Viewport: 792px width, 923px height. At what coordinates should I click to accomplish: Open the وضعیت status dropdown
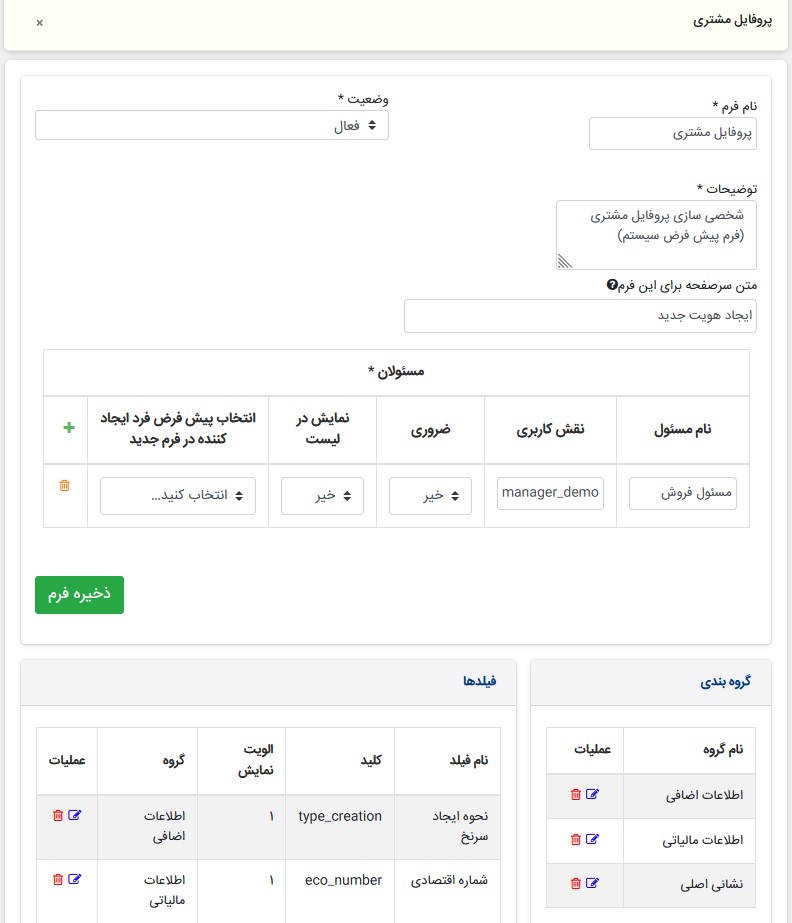pos(212,125)
